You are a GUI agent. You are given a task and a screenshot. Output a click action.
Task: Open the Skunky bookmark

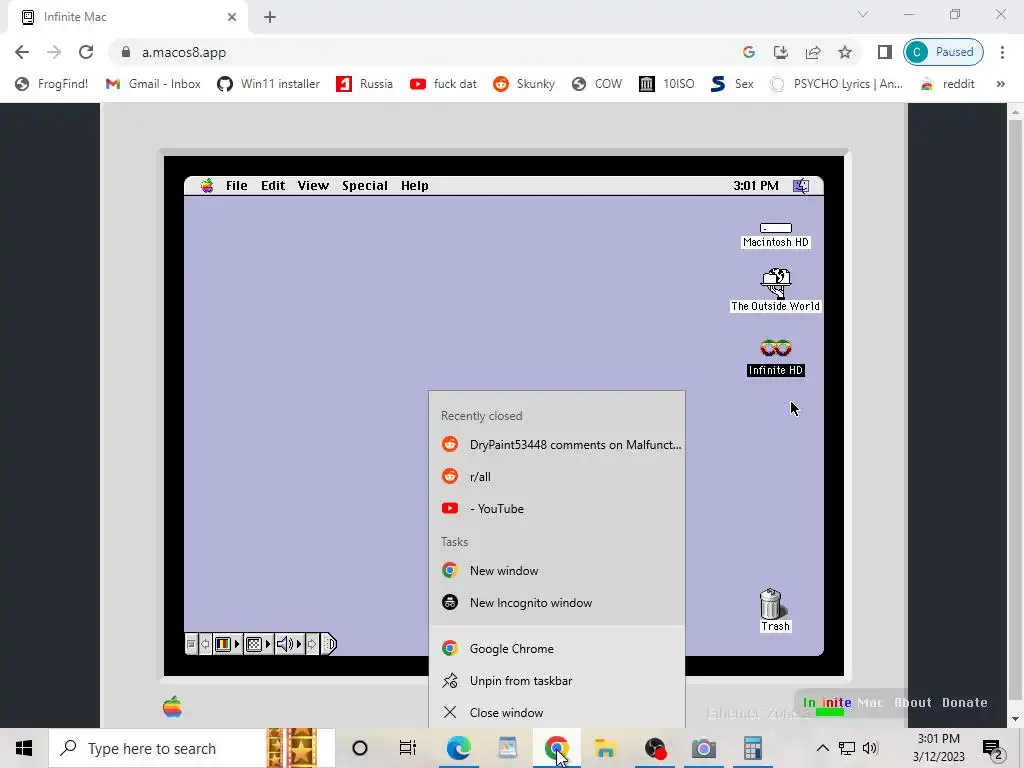tap(524, 84)
